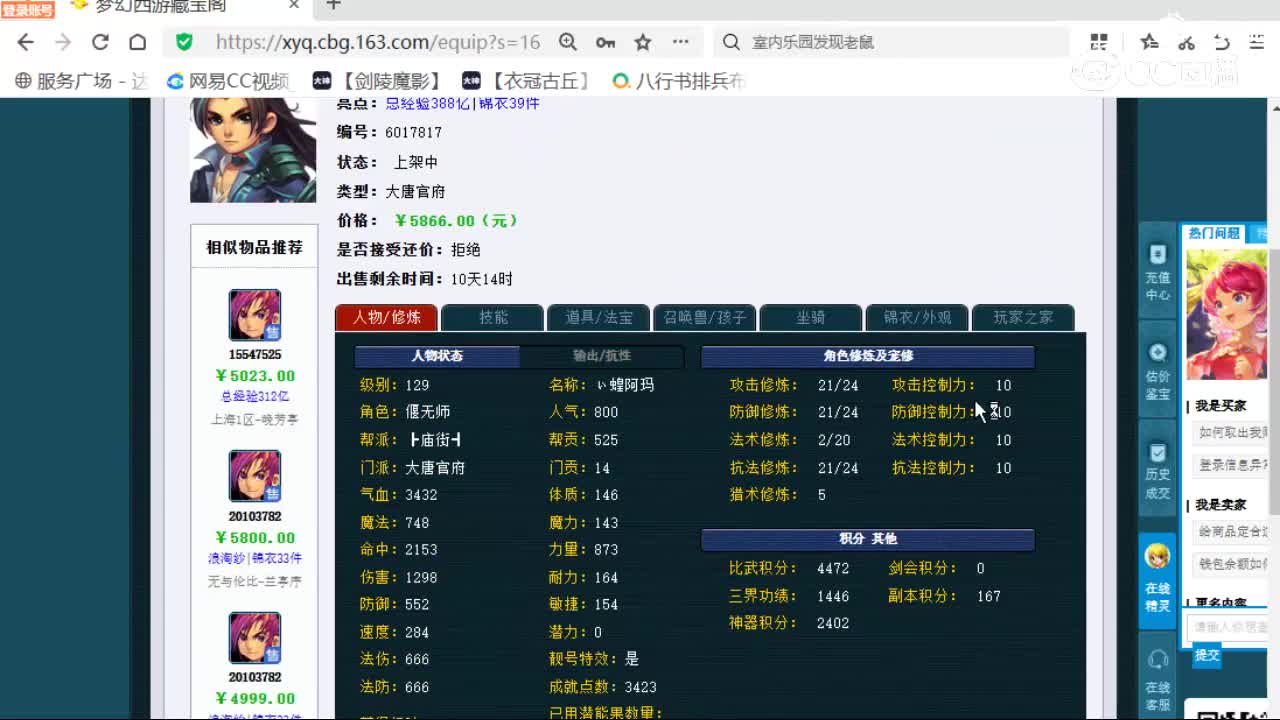Open the 给商品定合适 seller help question
1280x720 pixels.
1232,531
